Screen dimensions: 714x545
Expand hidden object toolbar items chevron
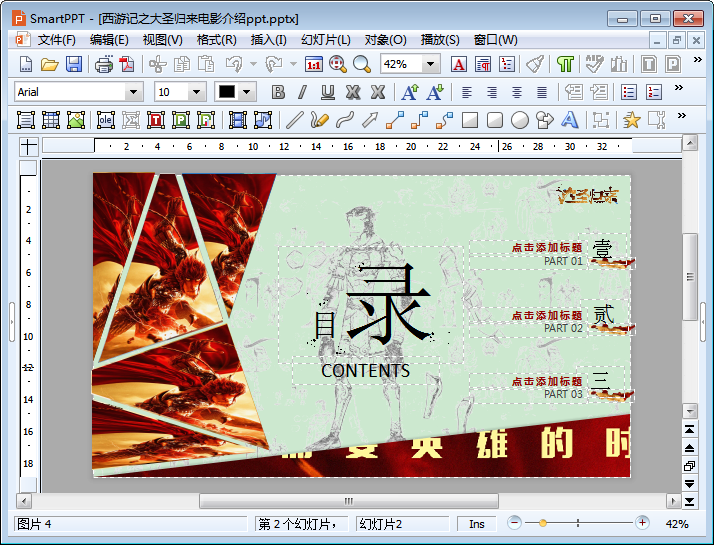(681, 115)
